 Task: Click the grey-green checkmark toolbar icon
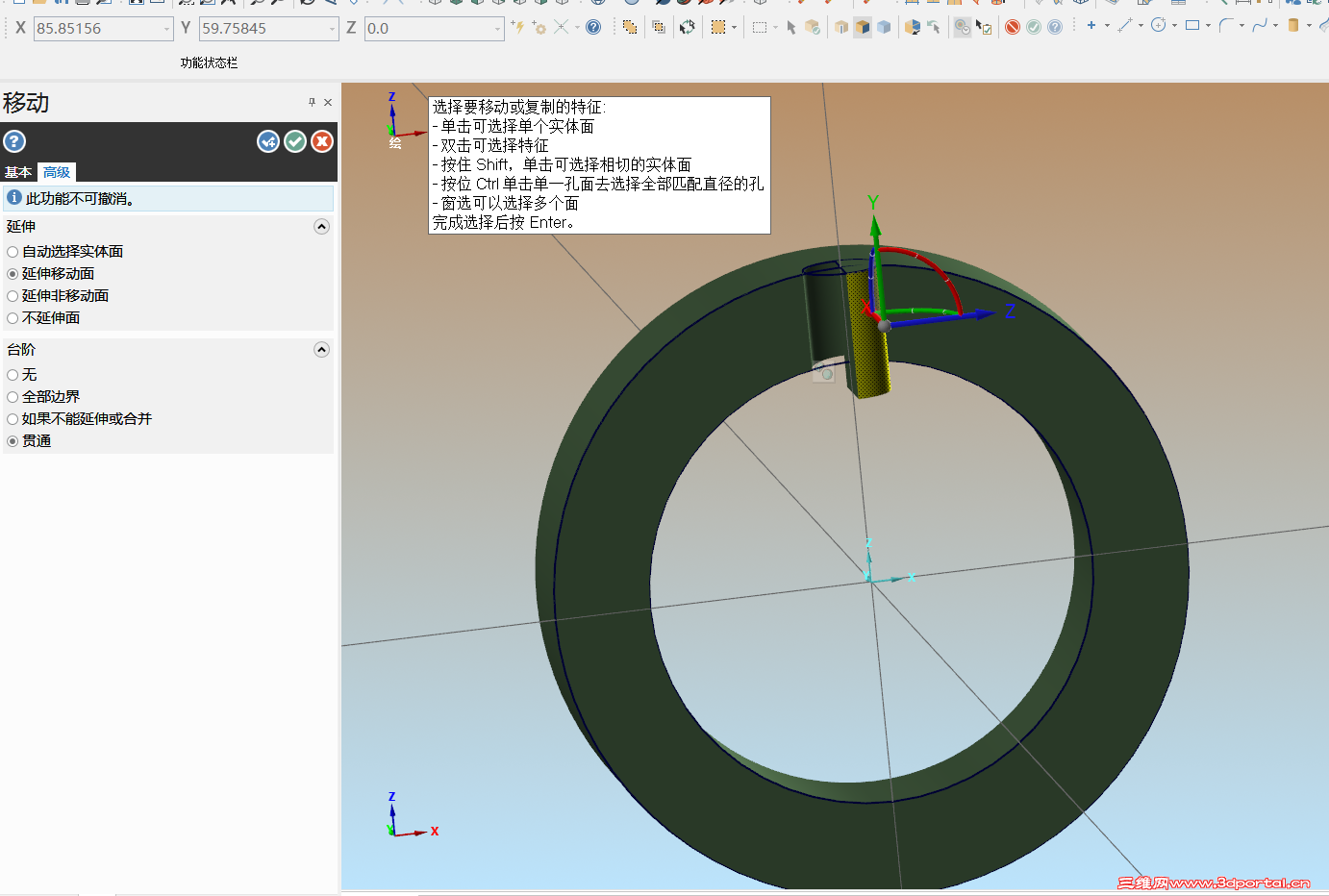[x=1034, y=27]
